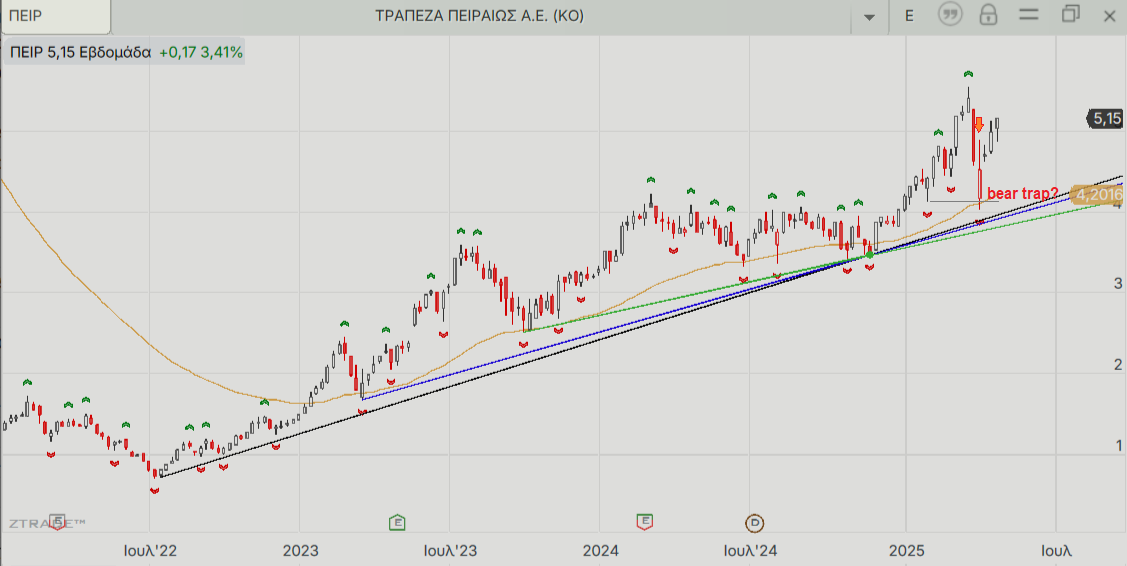Open the green E event marker
Screen dimensions: 1127x566
[397, 521]
